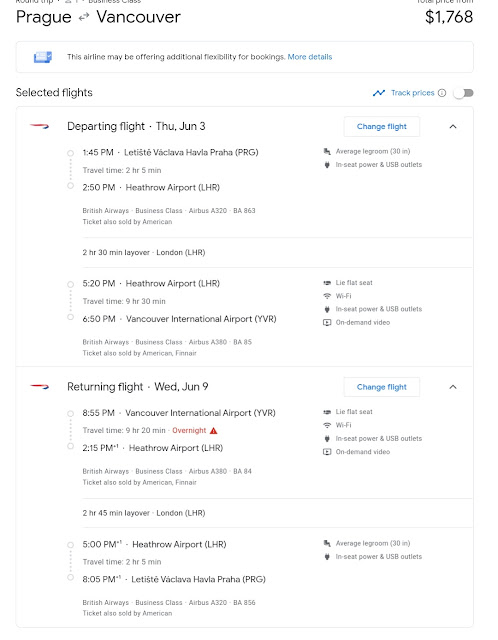
Task: Click the British Airways logo on departing flight
Action: click(x=39, y=127)
